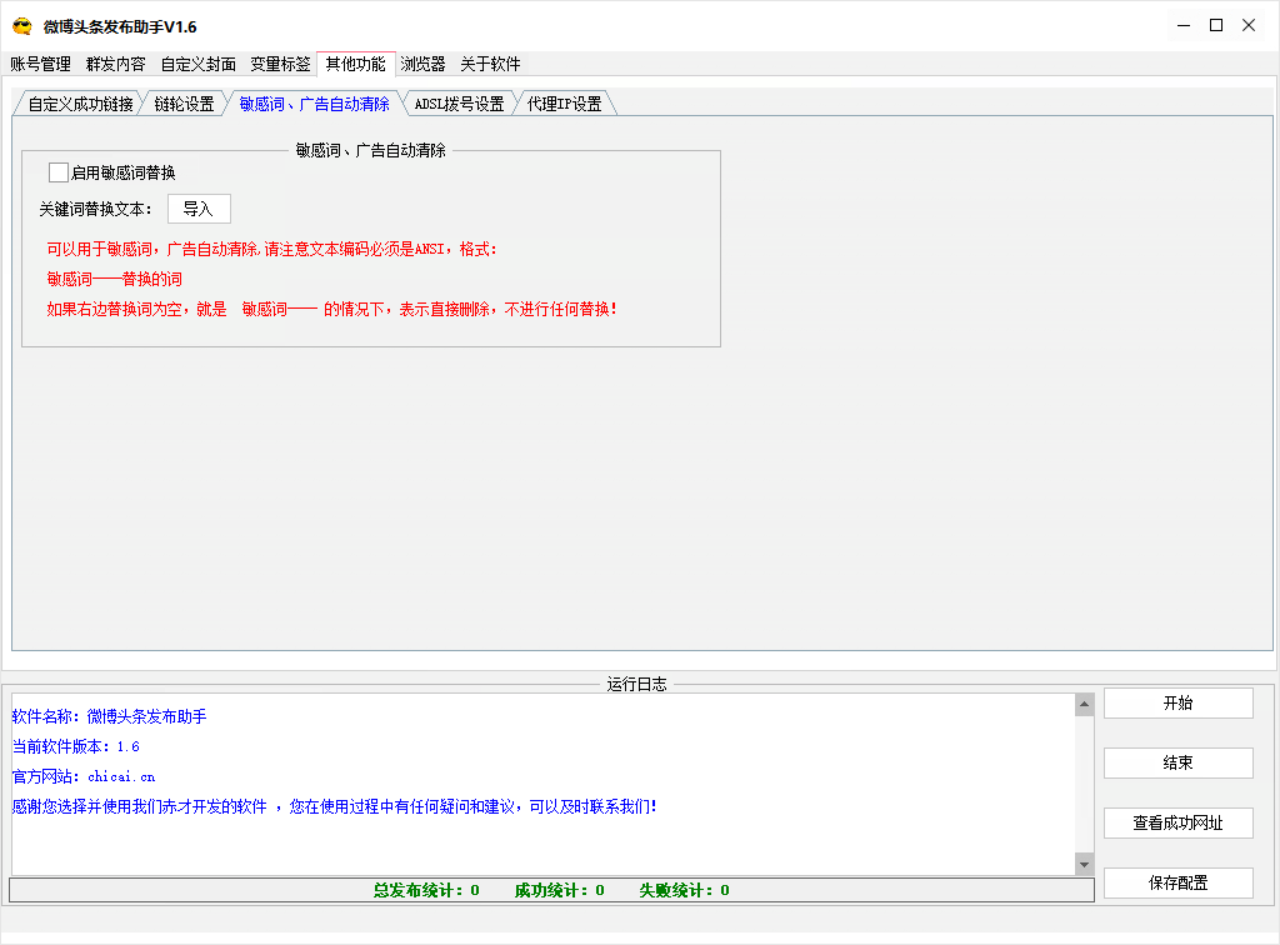1280x945 pixels.
Task: Select 敏感词、广告自动清除 sub-tab
Action: 315,104
